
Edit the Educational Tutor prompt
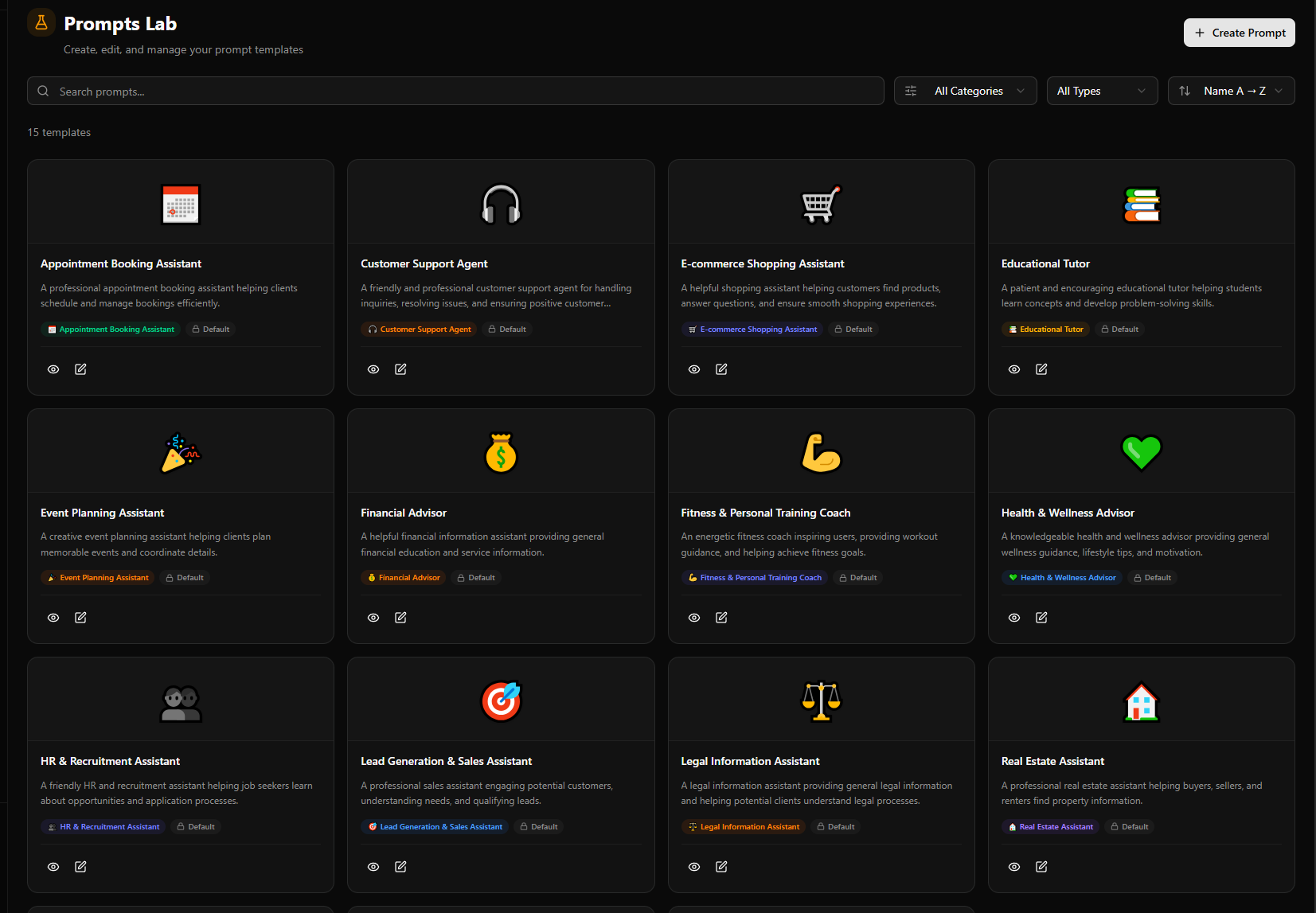[1041, 369]
